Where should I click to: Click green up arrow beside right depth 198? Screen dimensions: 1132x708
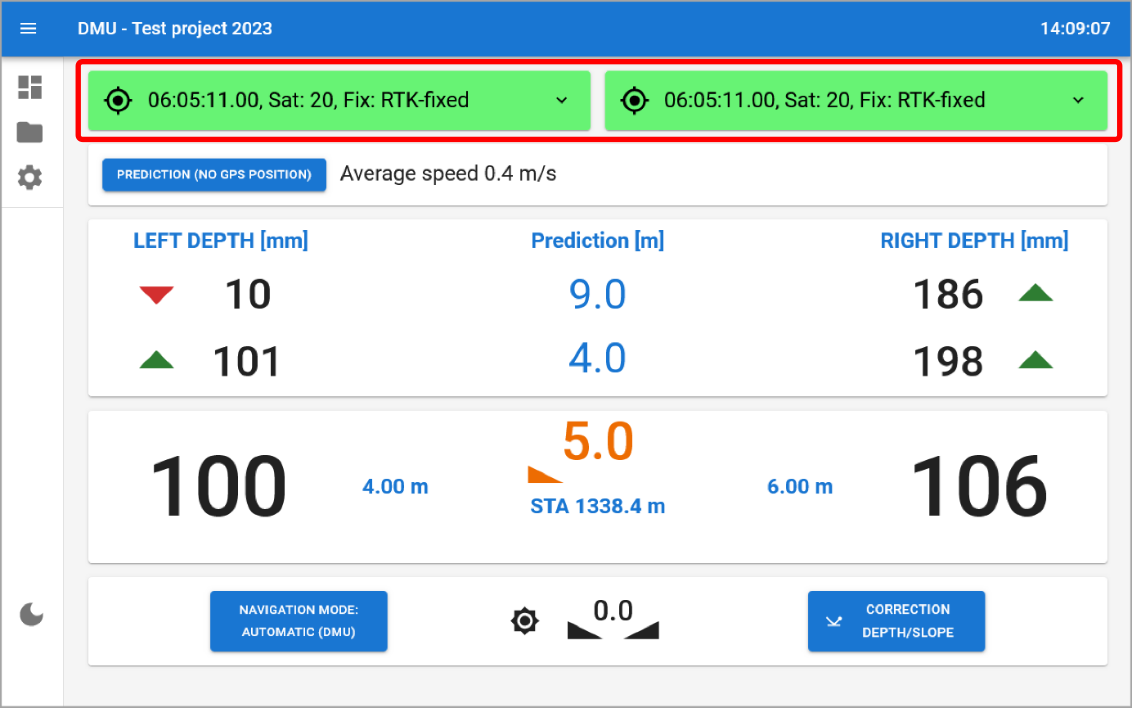tap(1035, 360)
